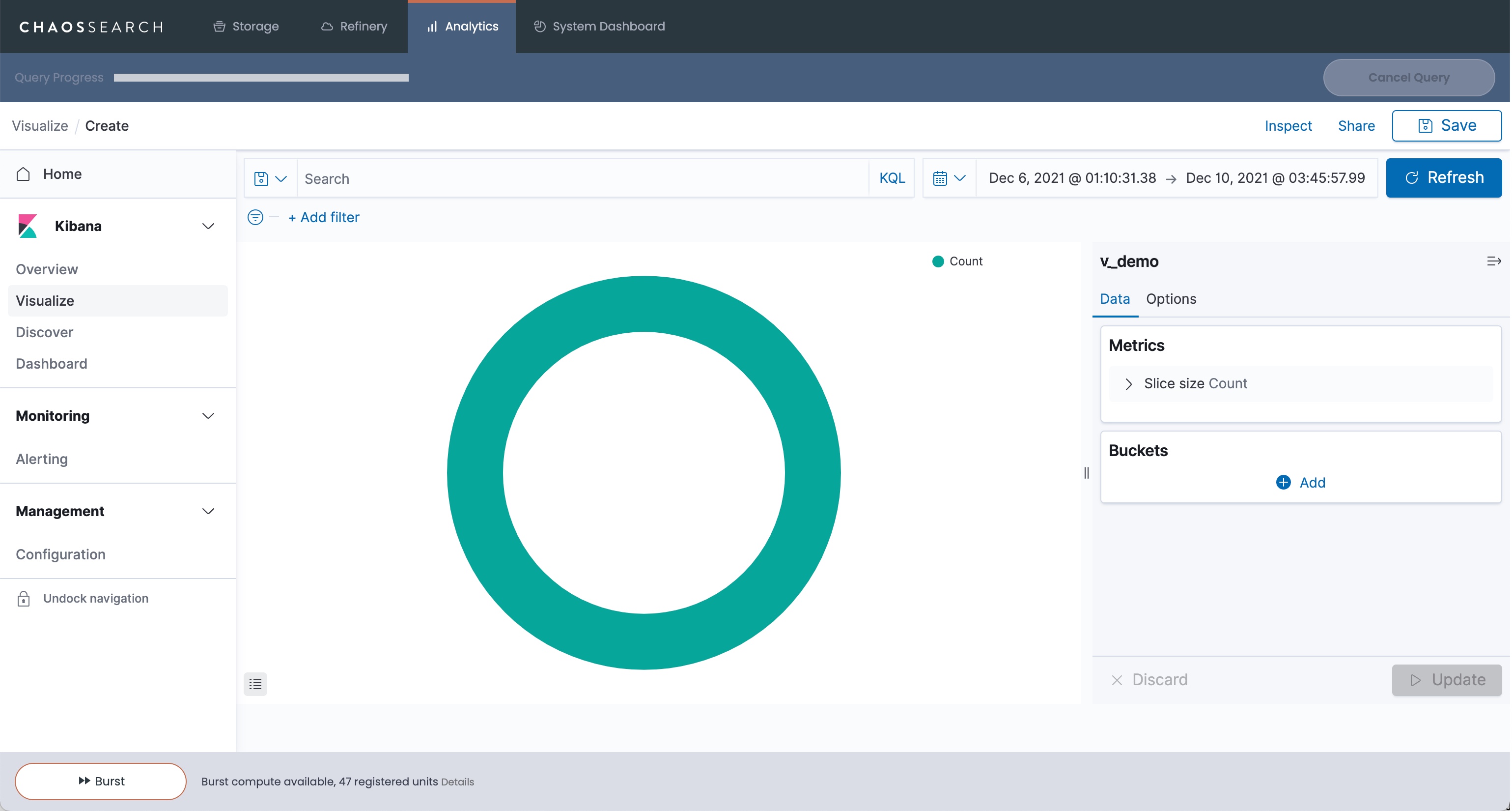This screenshot has height=811, width=1512.
Task: Click the Refresh button
Action: pyautogui.click(x=1444, y=178)
